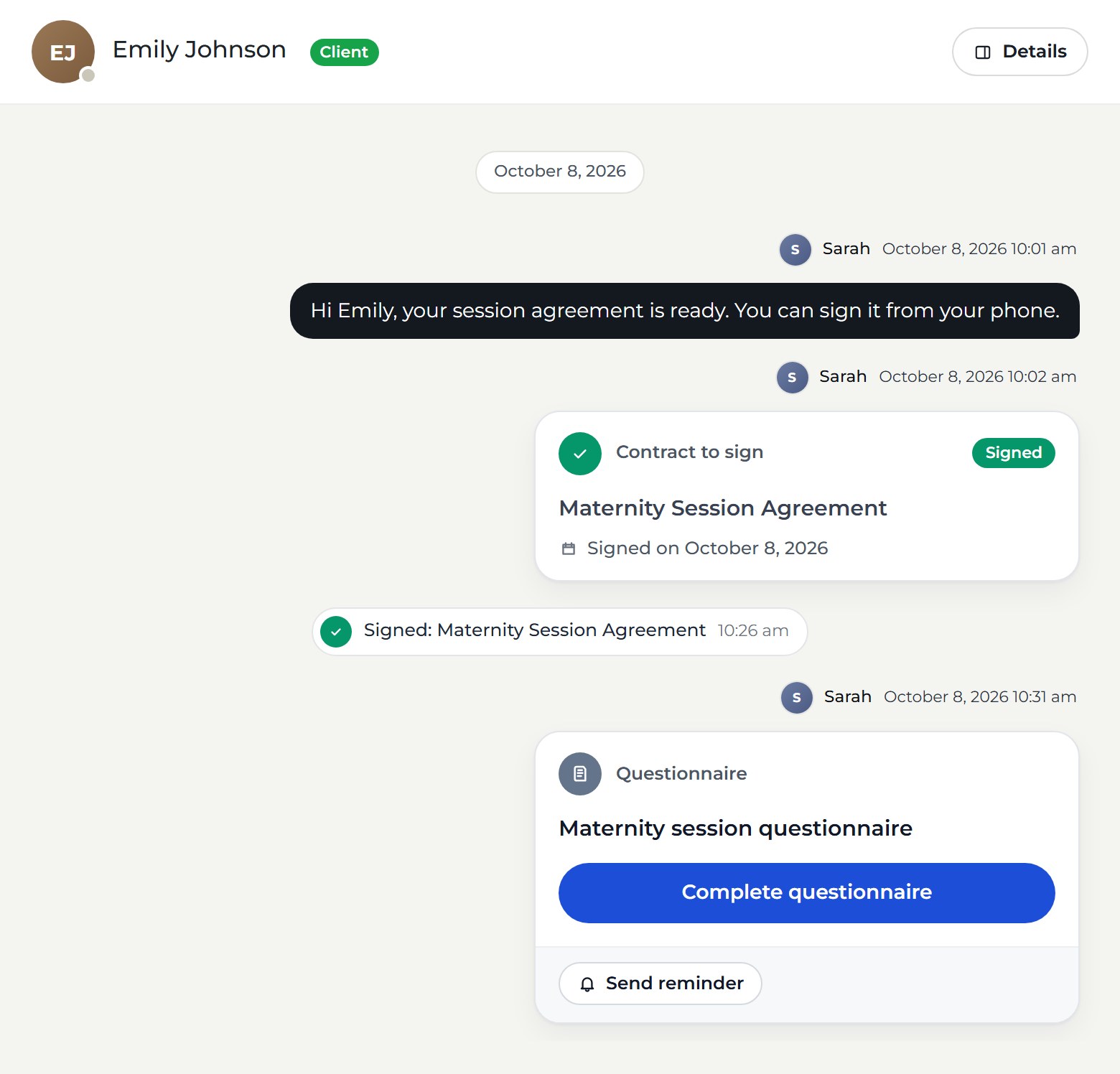
Task: Click the October 8, 2026 date pill
Action: 560,172
